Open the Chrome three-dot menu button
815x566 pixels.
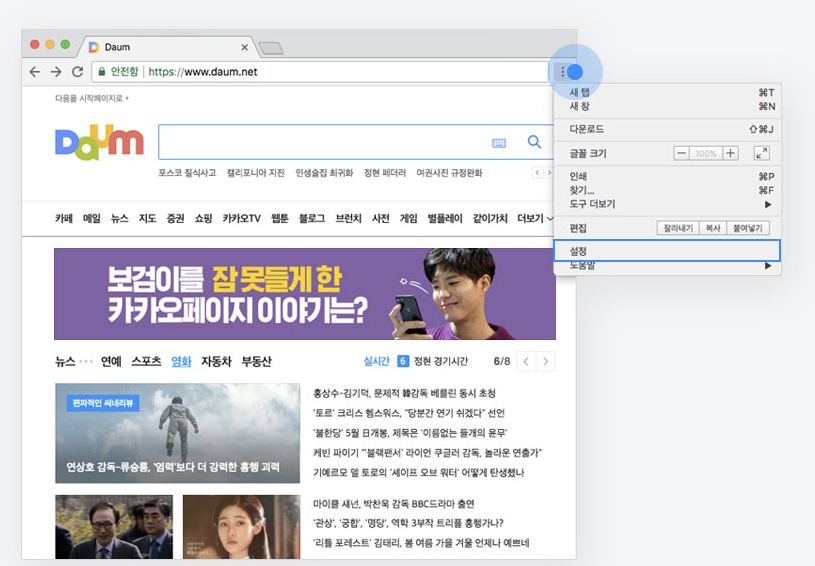coord(562,72)
